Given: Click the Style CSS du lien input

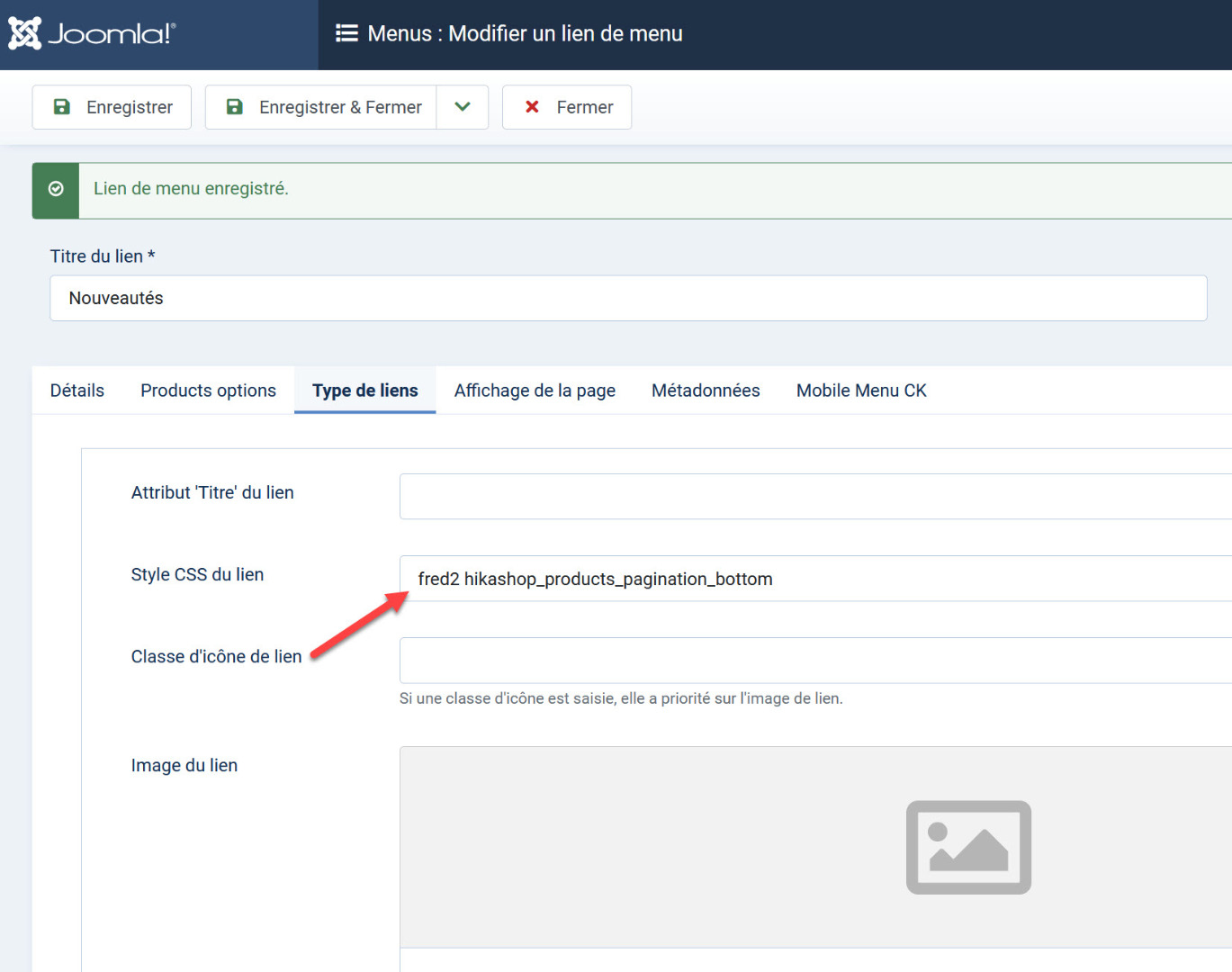Looking at the screenshot, I should pyautogui.click(x=815, y=579).
